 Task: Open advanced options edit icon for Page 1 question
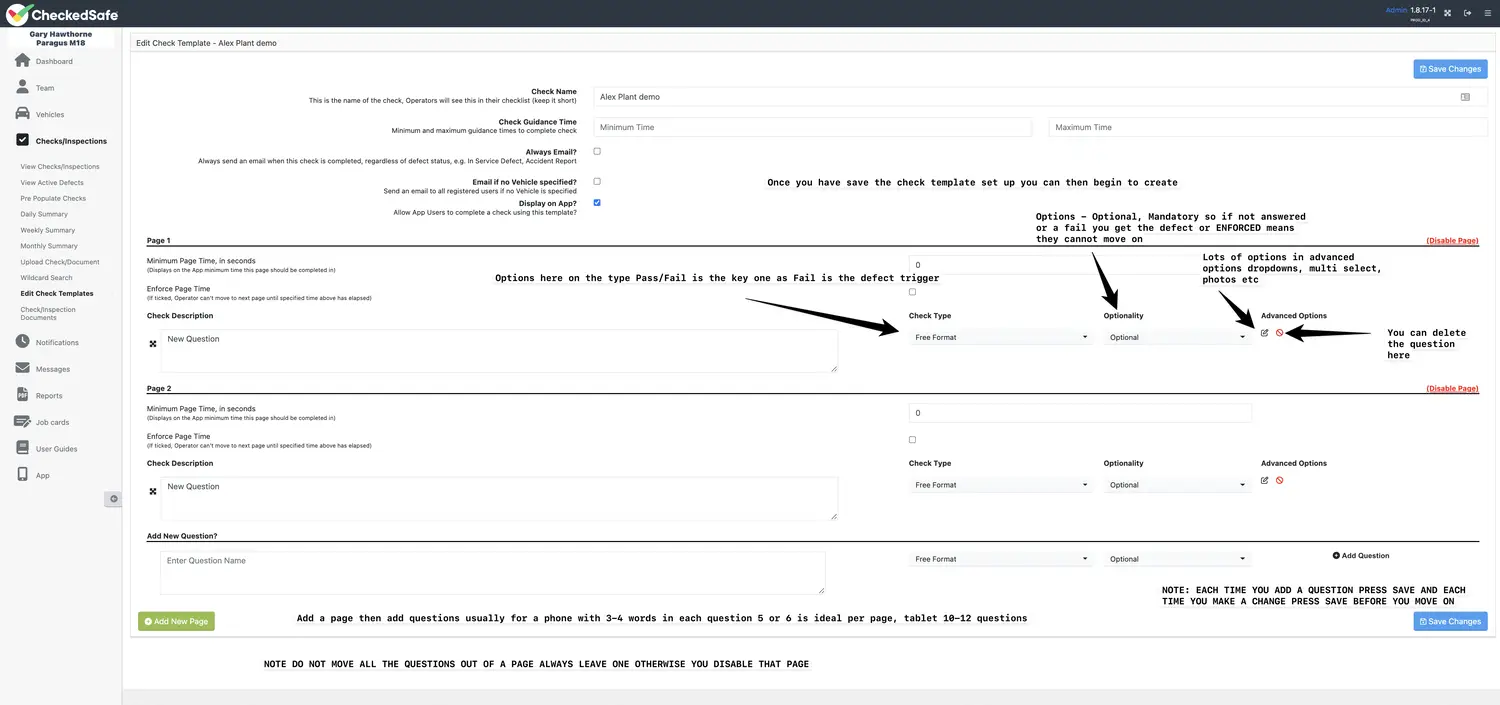1264,333
